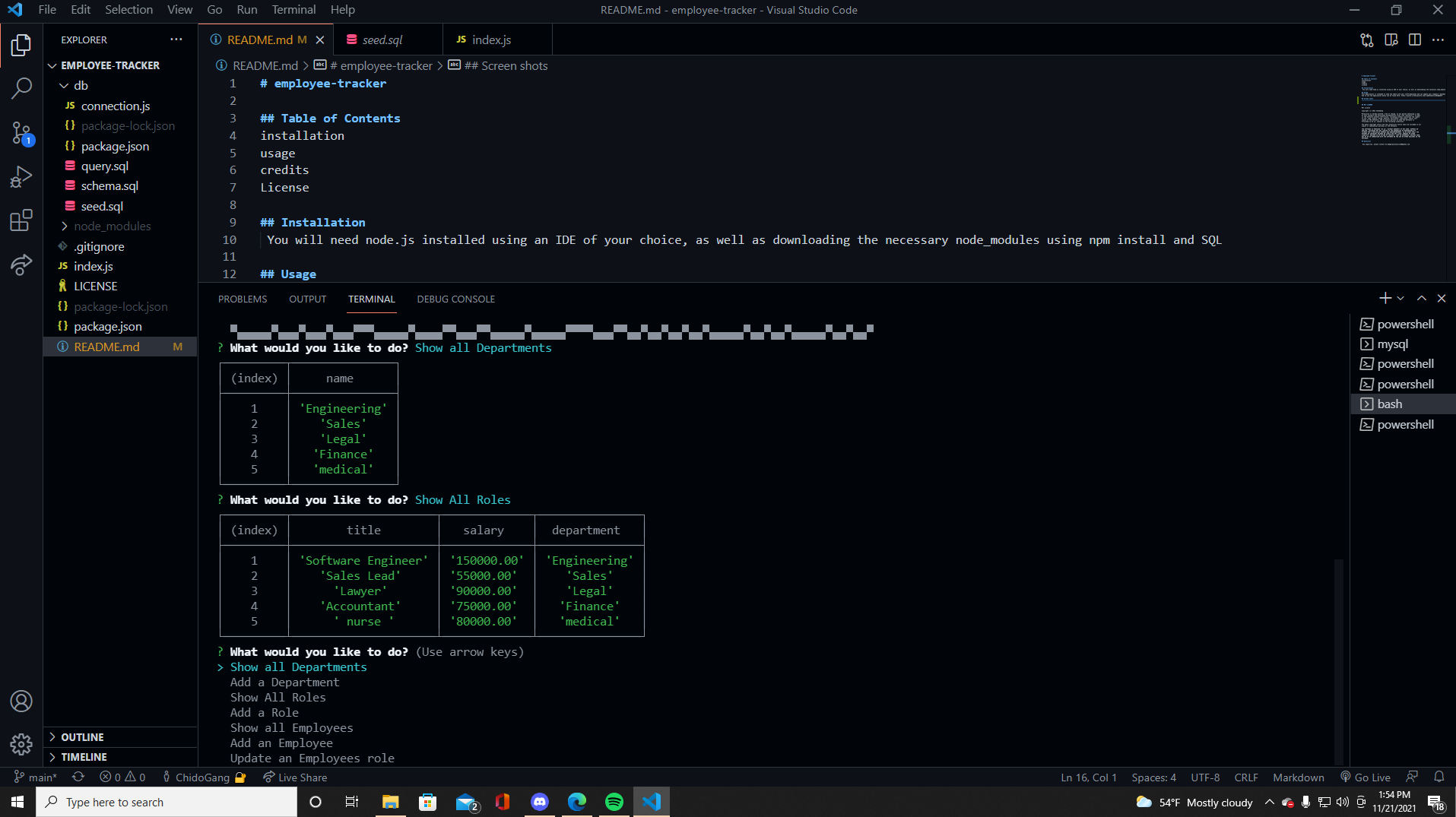Click the feedback icon in status bar
The image size is (1456, 817).
(x=1412, y=777)
